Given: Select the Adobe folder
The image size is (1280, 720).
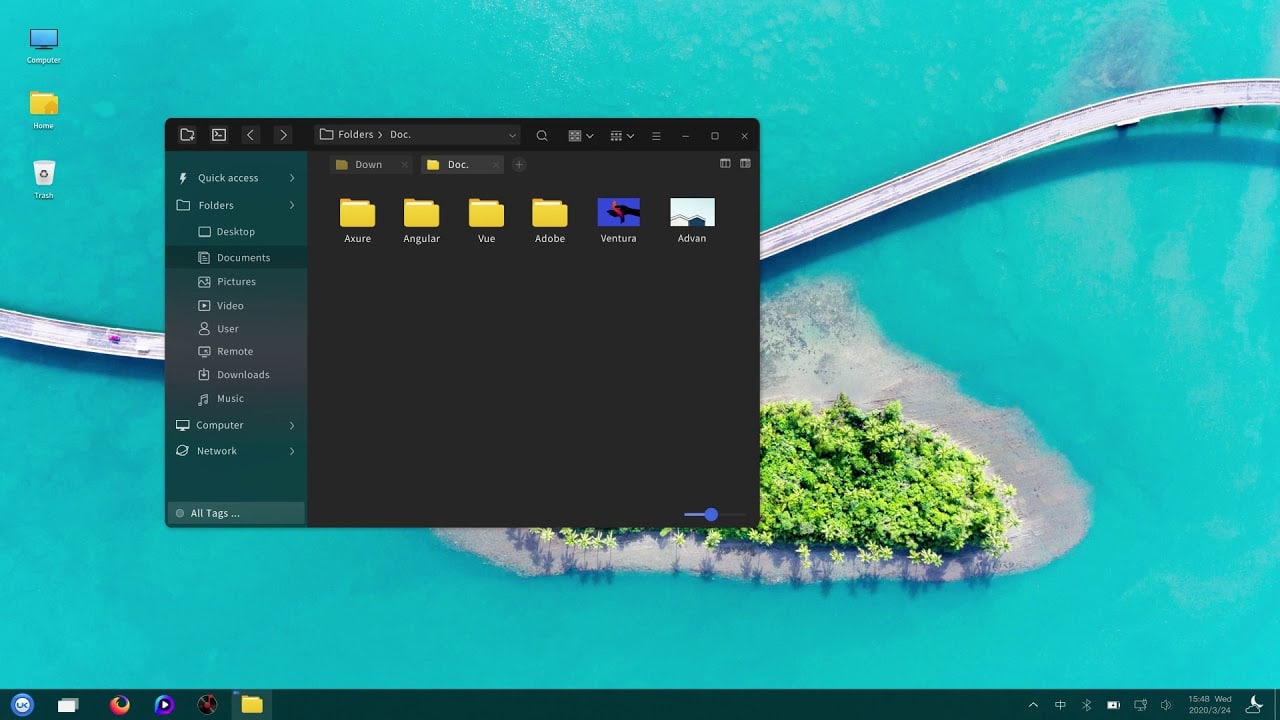Looking at the screenshot, I should coord(550,220).
